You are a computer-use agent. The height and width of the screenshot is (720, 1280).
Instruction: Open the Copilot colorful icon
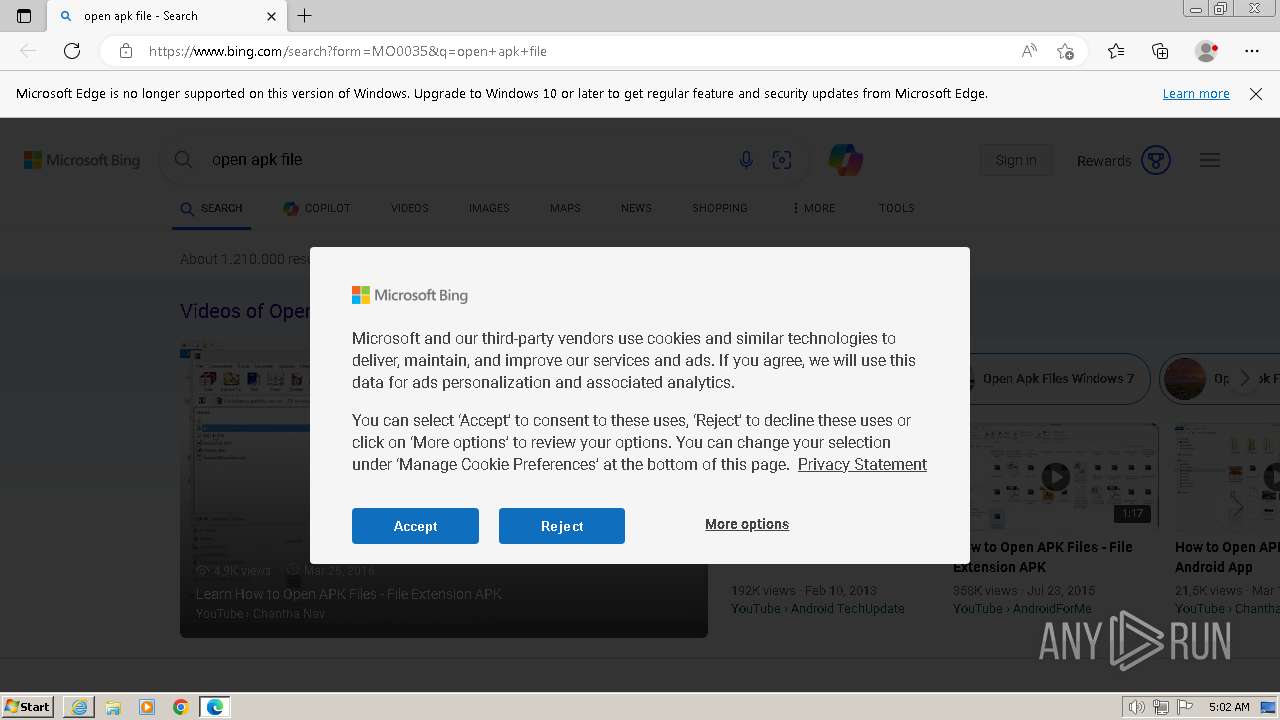click(x=846, y=160)
